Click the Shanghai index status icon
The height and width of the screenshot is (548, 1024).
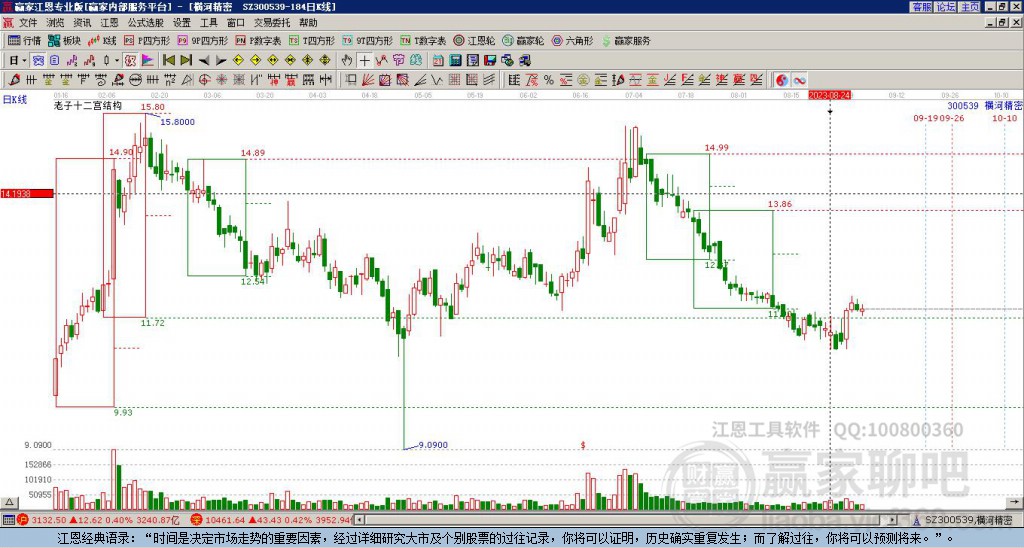point(23,520)
